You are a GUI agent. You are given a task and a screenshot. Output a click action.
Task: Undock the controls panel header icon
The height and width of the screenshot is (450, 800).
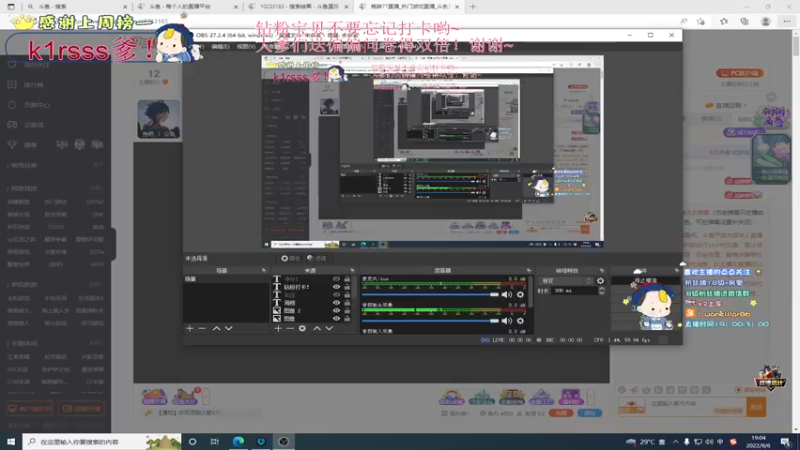(677, 270)
